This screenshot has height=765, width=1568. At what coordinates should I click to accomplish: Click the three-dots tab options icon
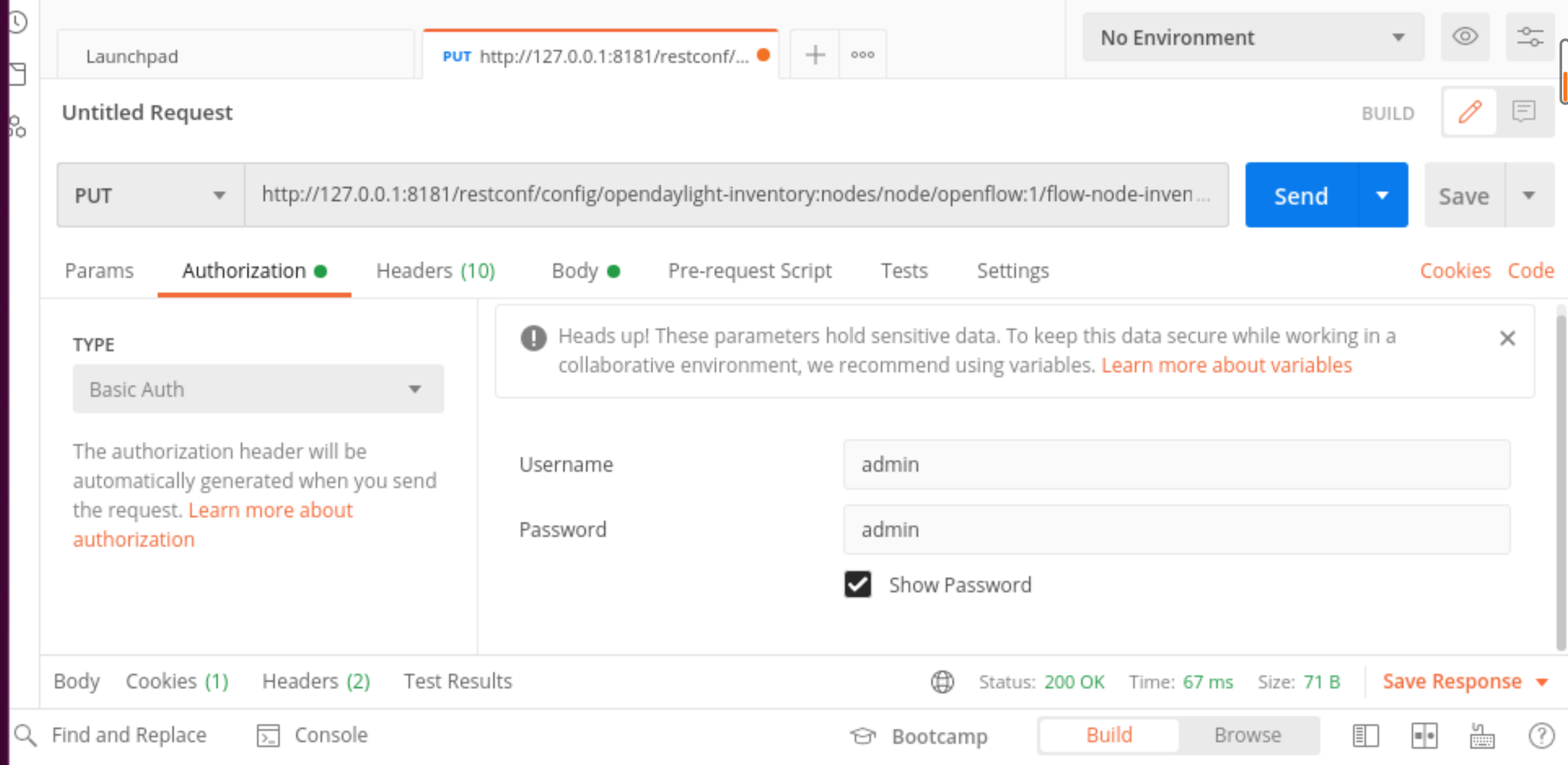862,55
